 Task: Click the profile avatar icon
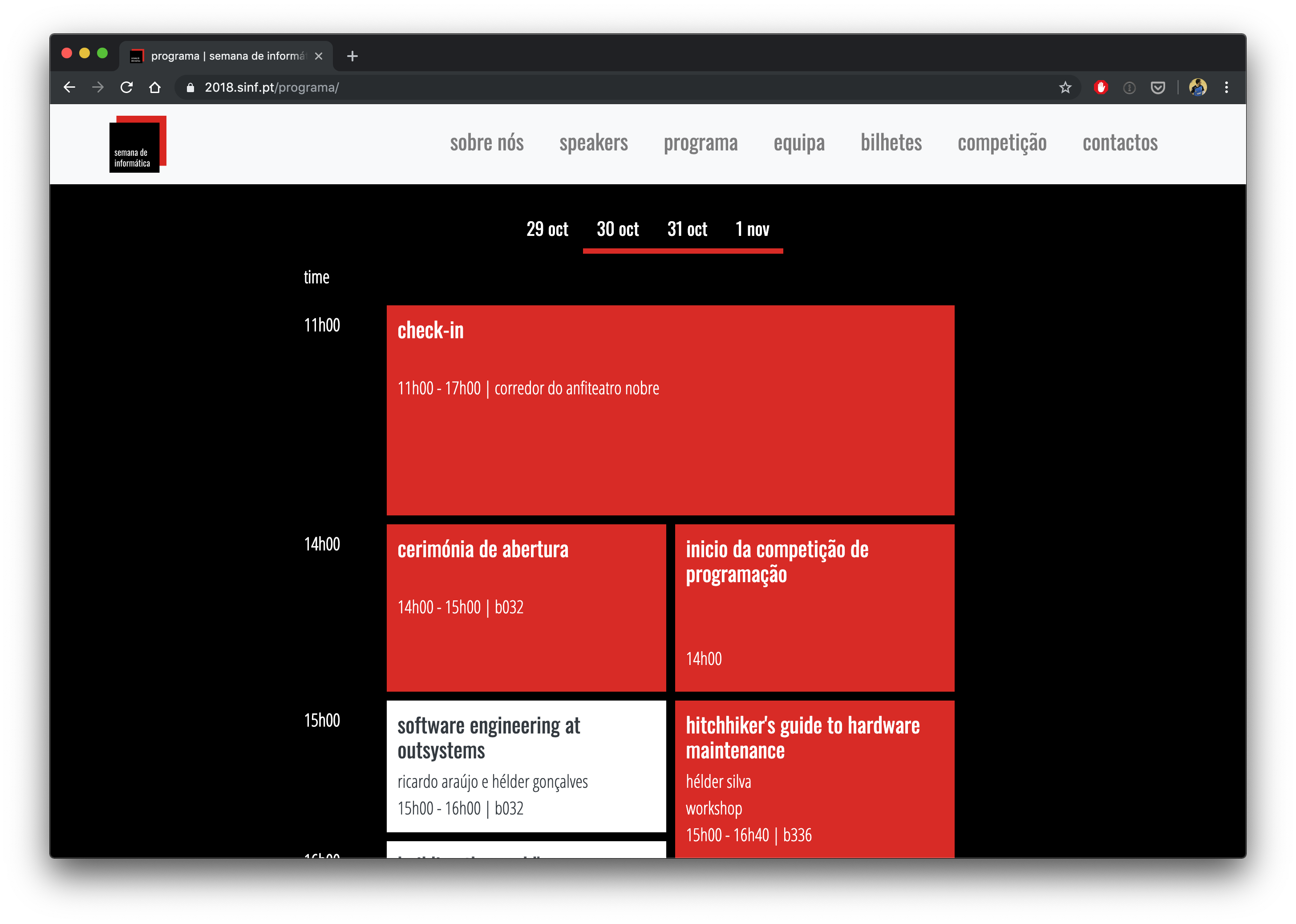point(1198,87)
